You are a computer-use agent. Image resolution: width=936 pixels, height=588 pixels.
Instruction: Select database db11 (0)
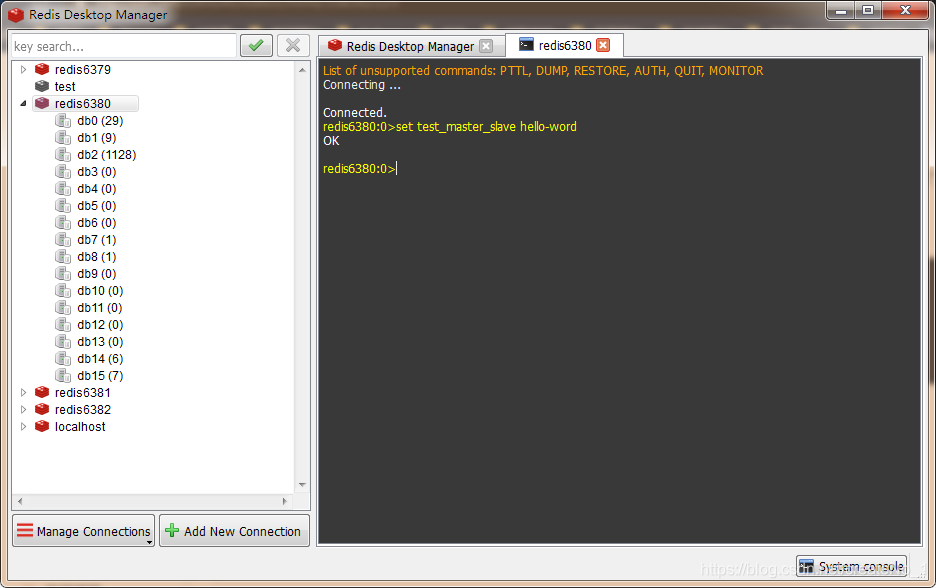click(x=100, y=307)
